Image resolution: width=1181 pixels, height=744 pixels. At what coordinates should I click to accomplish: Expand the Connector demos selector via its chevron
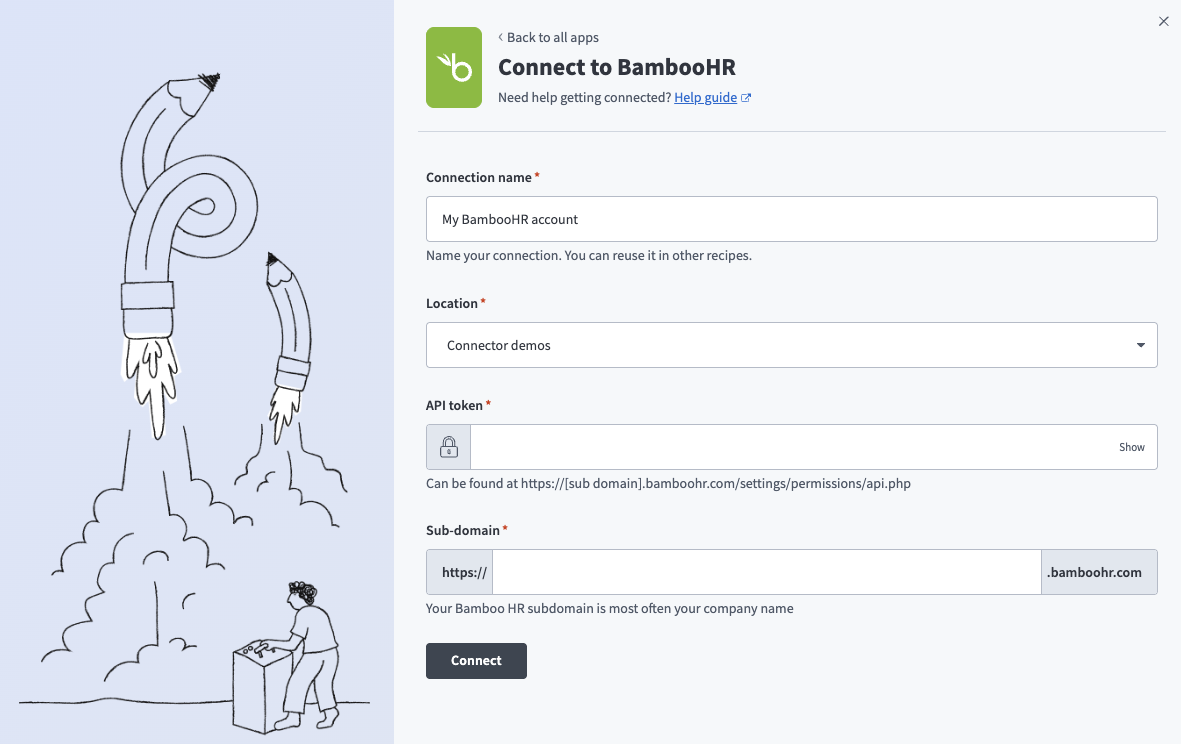tap(1139, 344)
